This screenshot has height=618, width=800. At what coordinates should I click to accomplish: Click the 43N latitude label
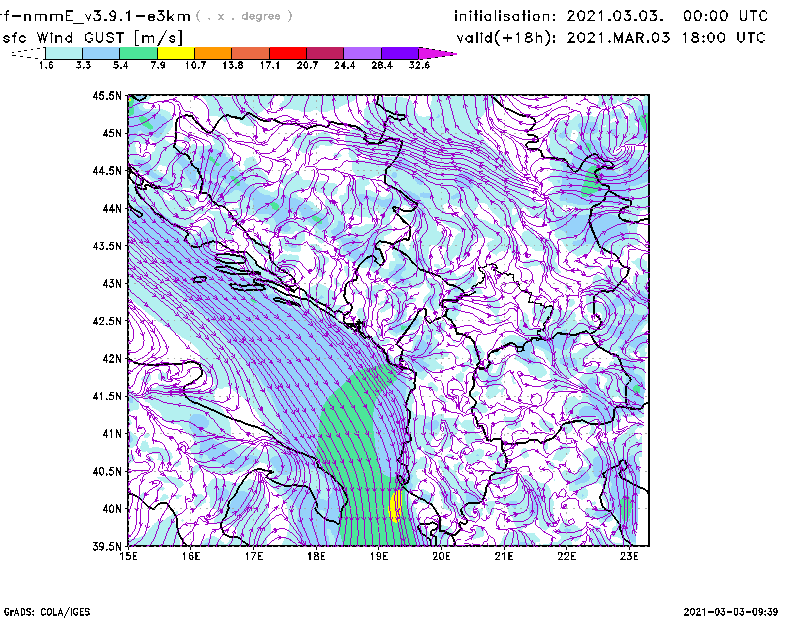coord(112,283)
